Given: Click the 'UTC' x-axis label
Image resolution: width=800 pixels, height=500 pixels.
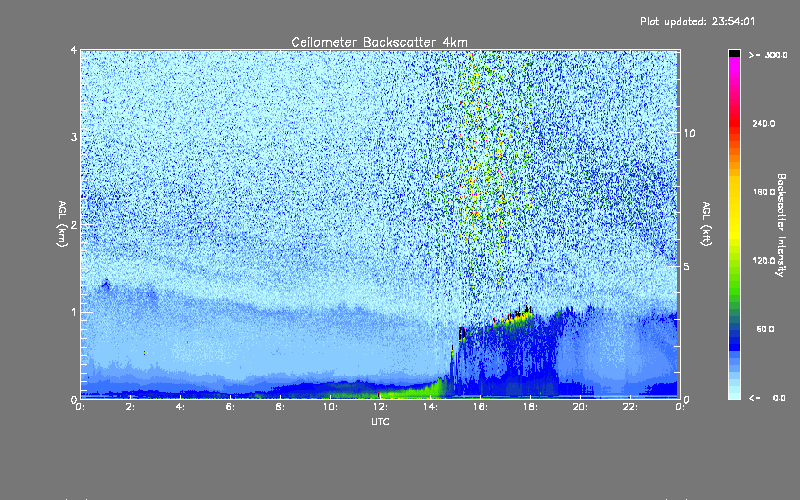Looking at the screenshot, I should click(x=380, y=421).
